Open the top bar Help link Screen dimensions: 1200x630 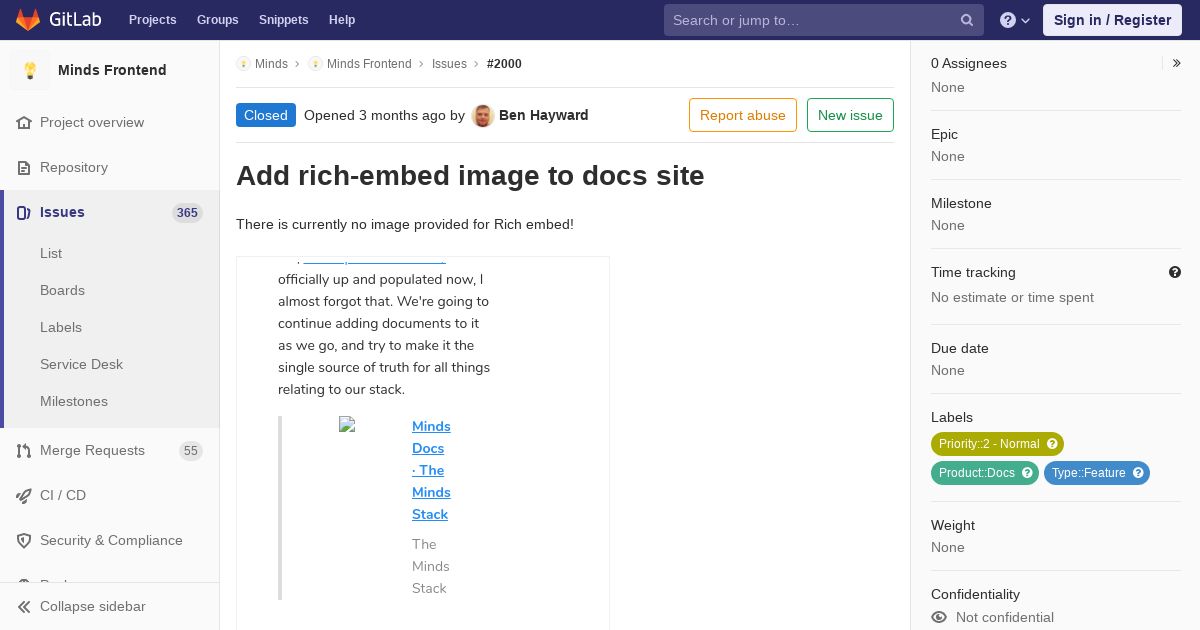pyautogui.click(x=342, y=20)
